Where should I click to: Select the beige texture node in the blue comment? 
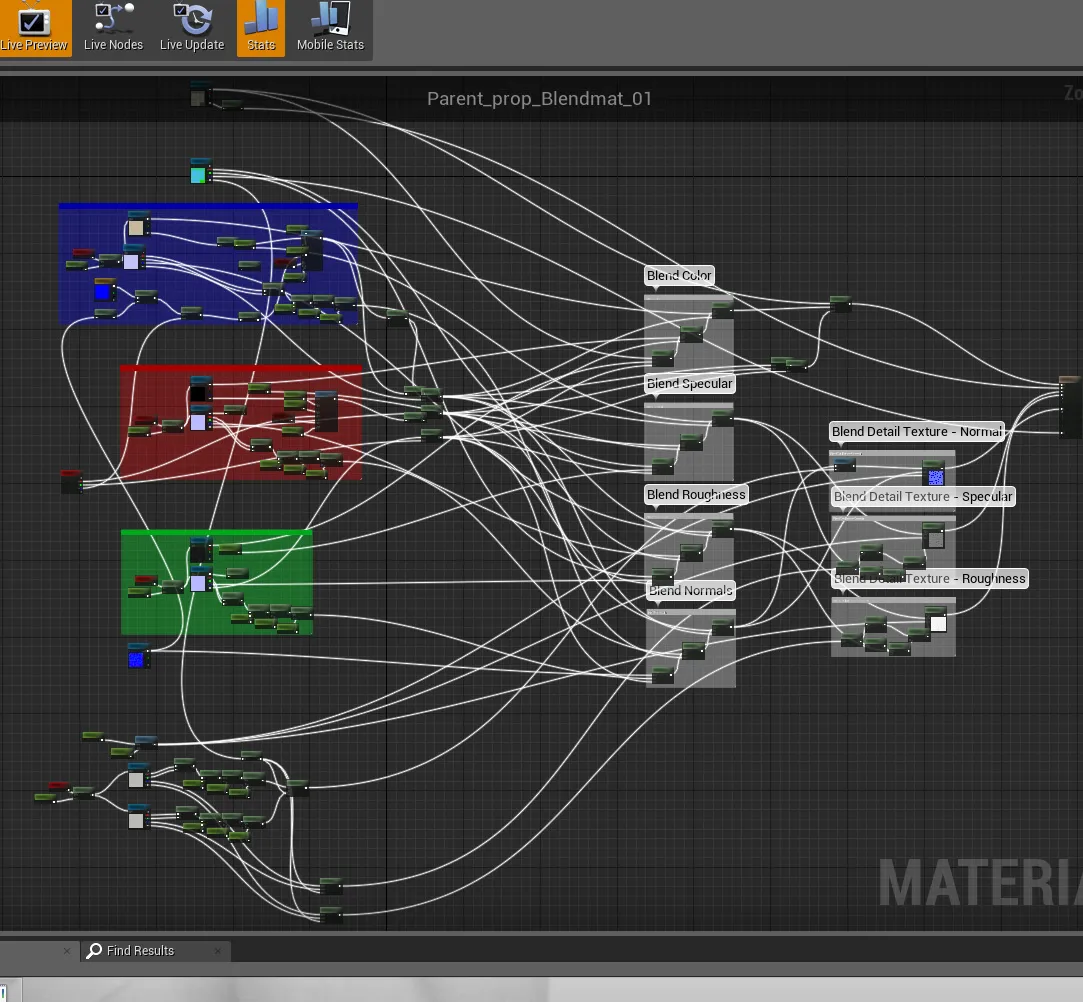click(137, 225)
